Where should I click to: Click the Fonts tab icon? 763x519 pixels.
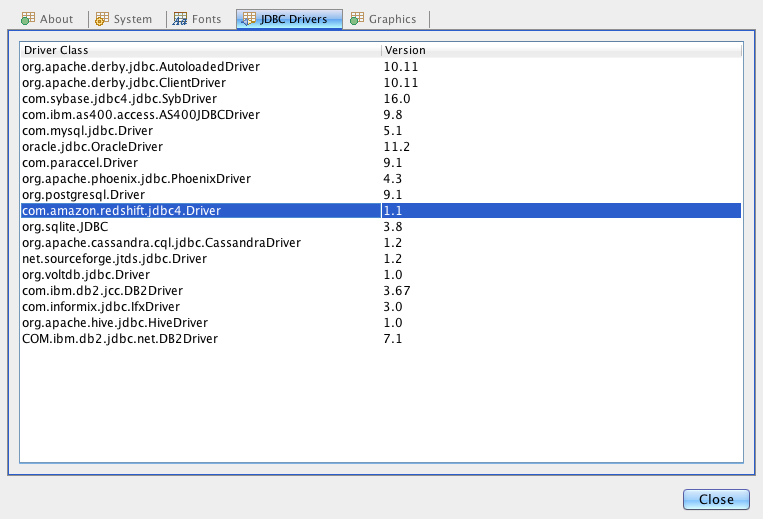[180, 19]
